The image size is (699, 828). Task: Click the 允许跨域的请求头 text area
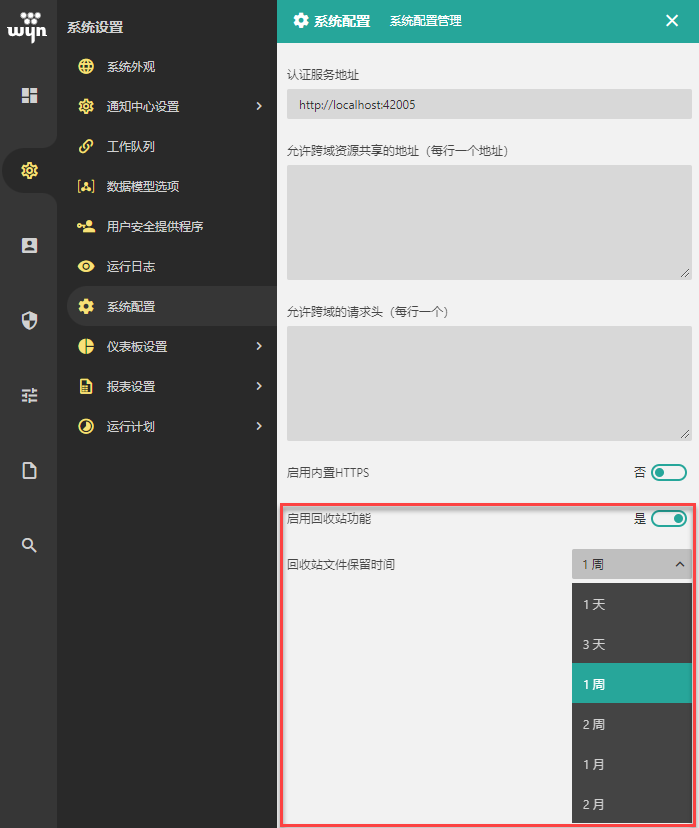(x=489, y=383)
